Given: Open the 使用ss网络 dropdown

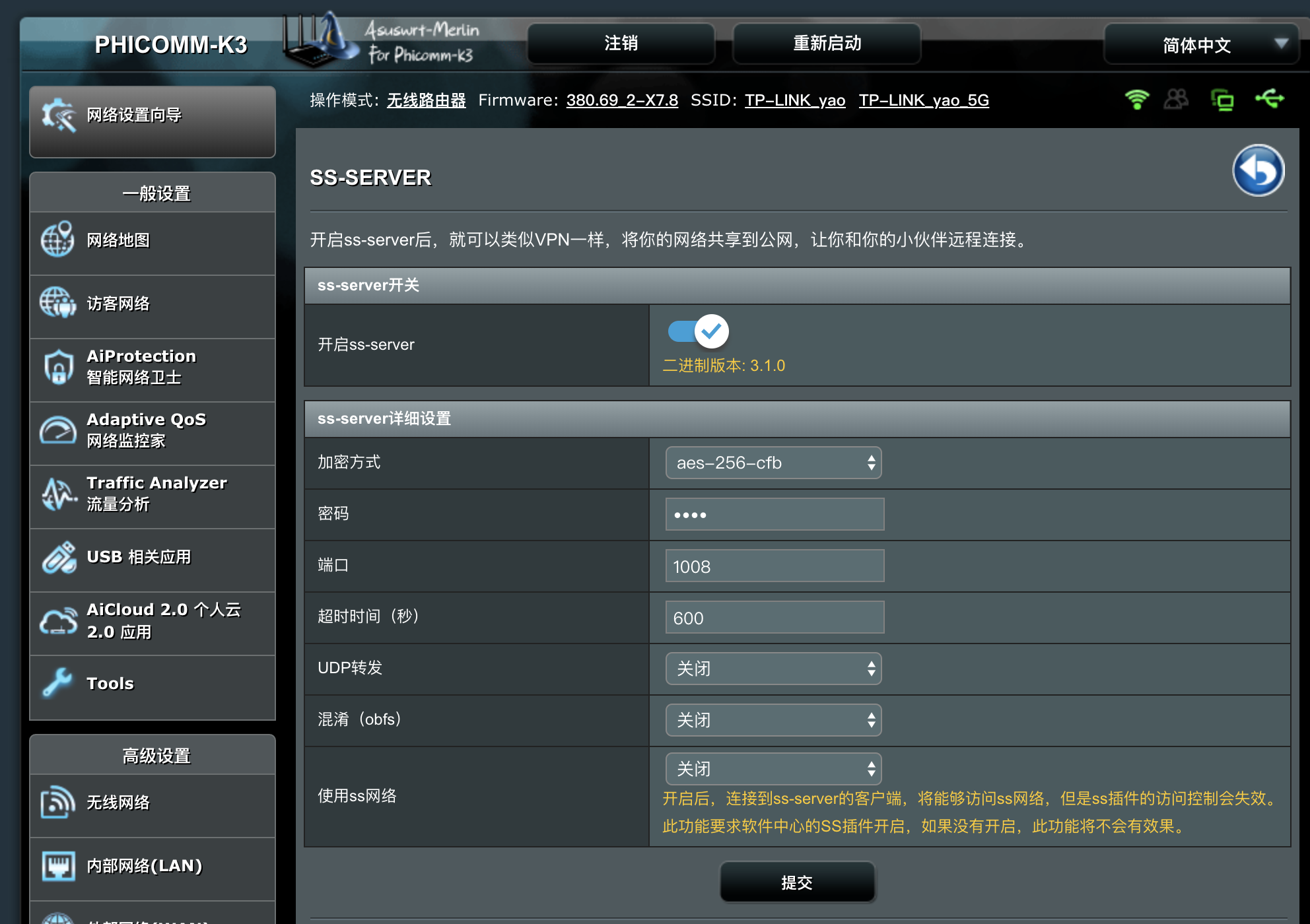Looking at the screenshot, I should (x=774, y=769).
